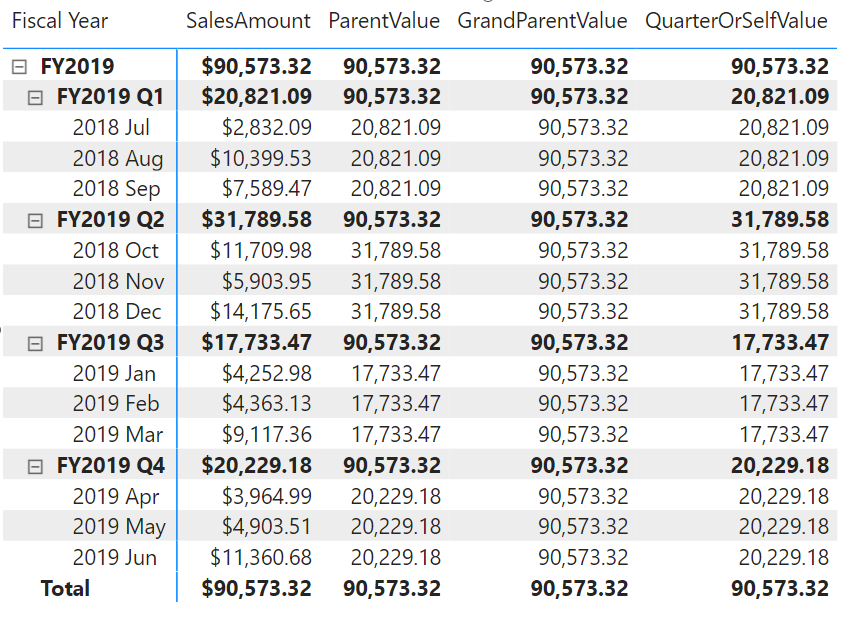
Task: Collapse the FY2019 row
Action: [19, 67]
